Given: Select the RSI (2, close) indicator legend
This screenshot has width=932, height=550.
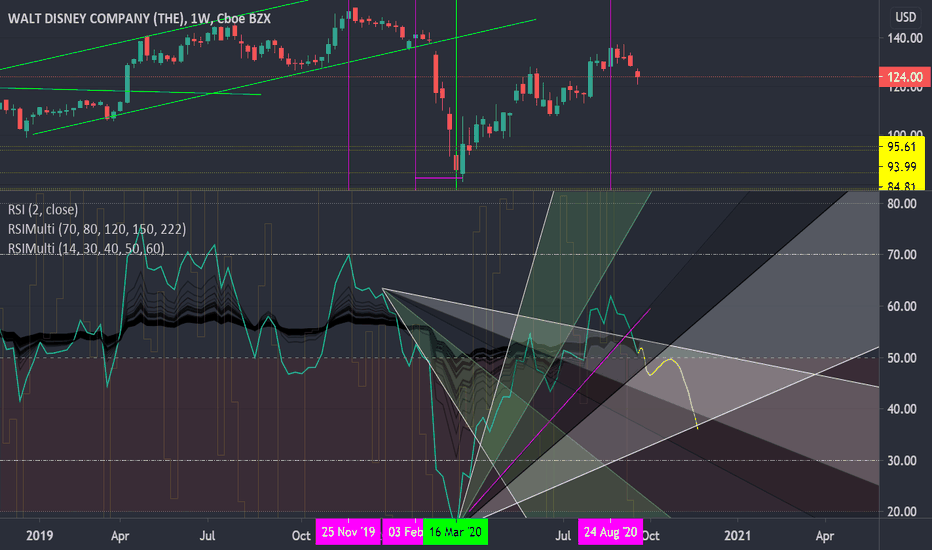Looking at the screenshot, I should 43,209.
